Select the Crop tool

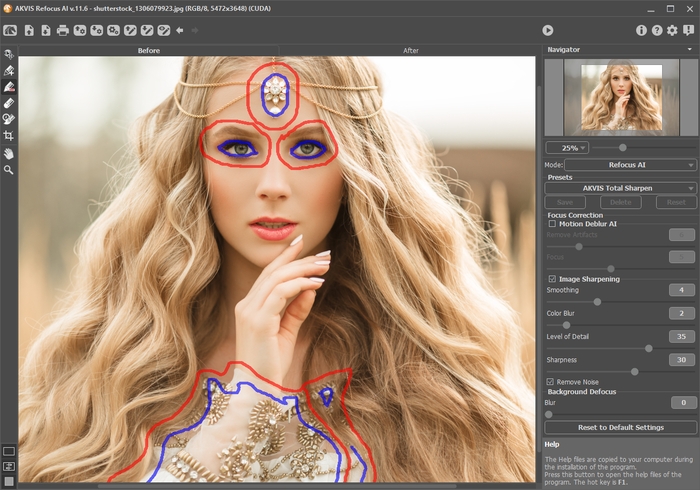click(x=8, y=136)
